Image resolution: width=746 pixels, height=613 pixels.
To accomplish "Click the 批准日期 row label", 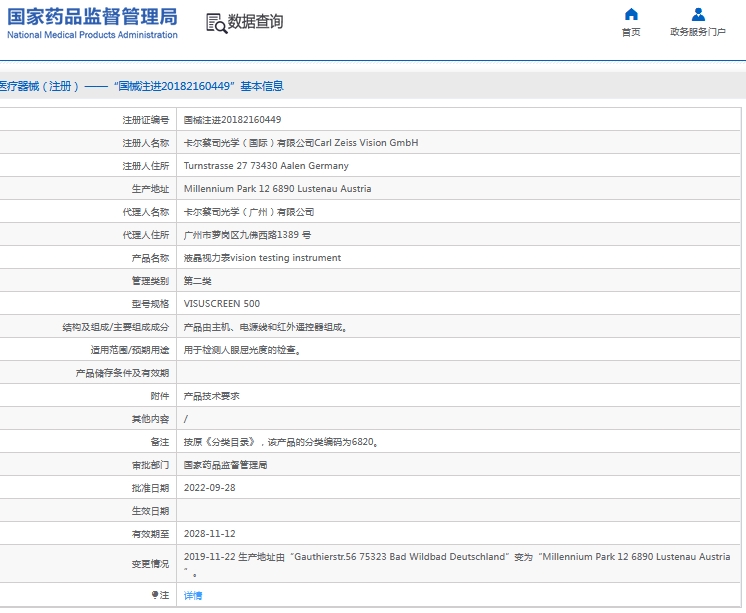I will pos(150,488).
